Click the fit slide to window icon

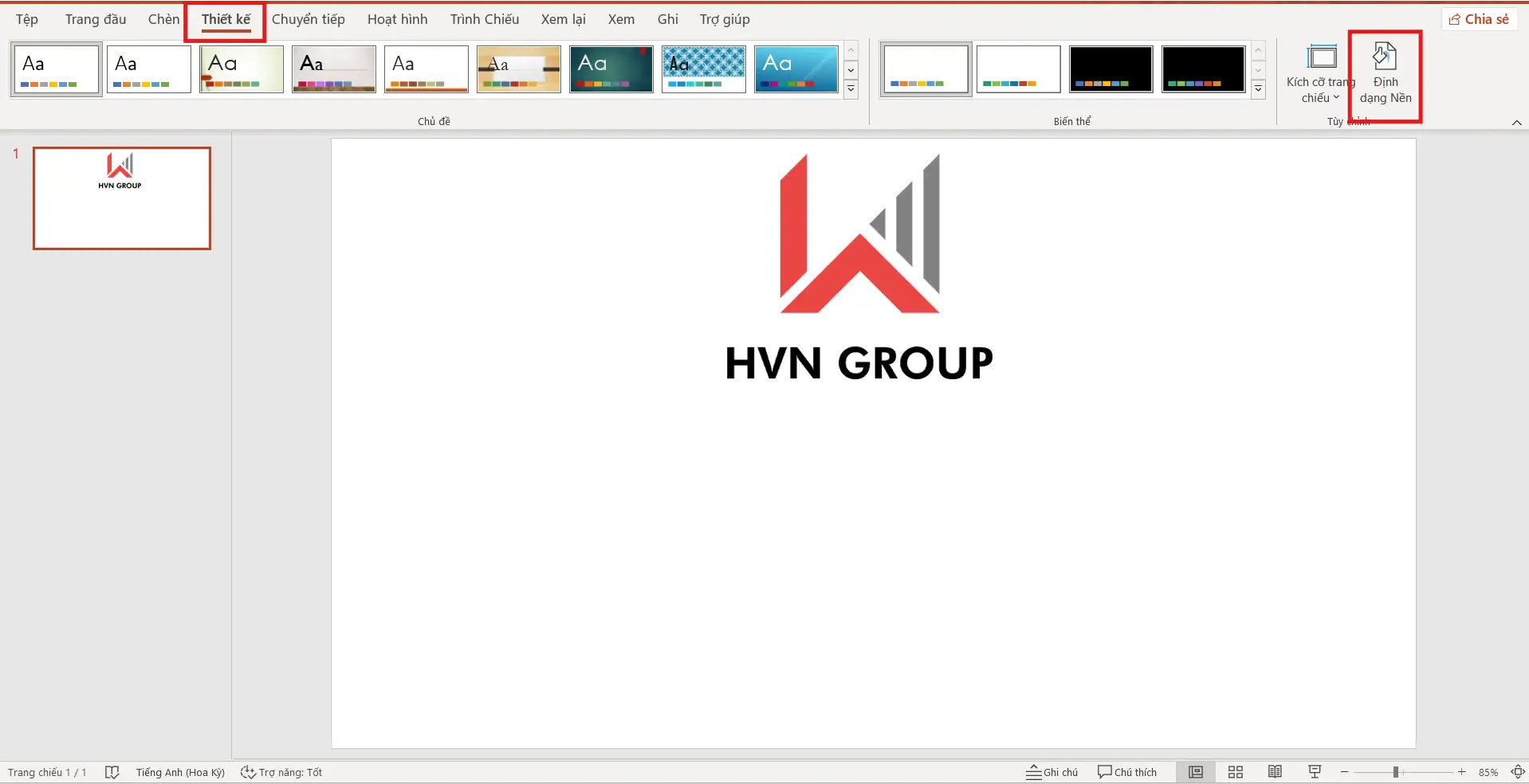coord(1517,772)
